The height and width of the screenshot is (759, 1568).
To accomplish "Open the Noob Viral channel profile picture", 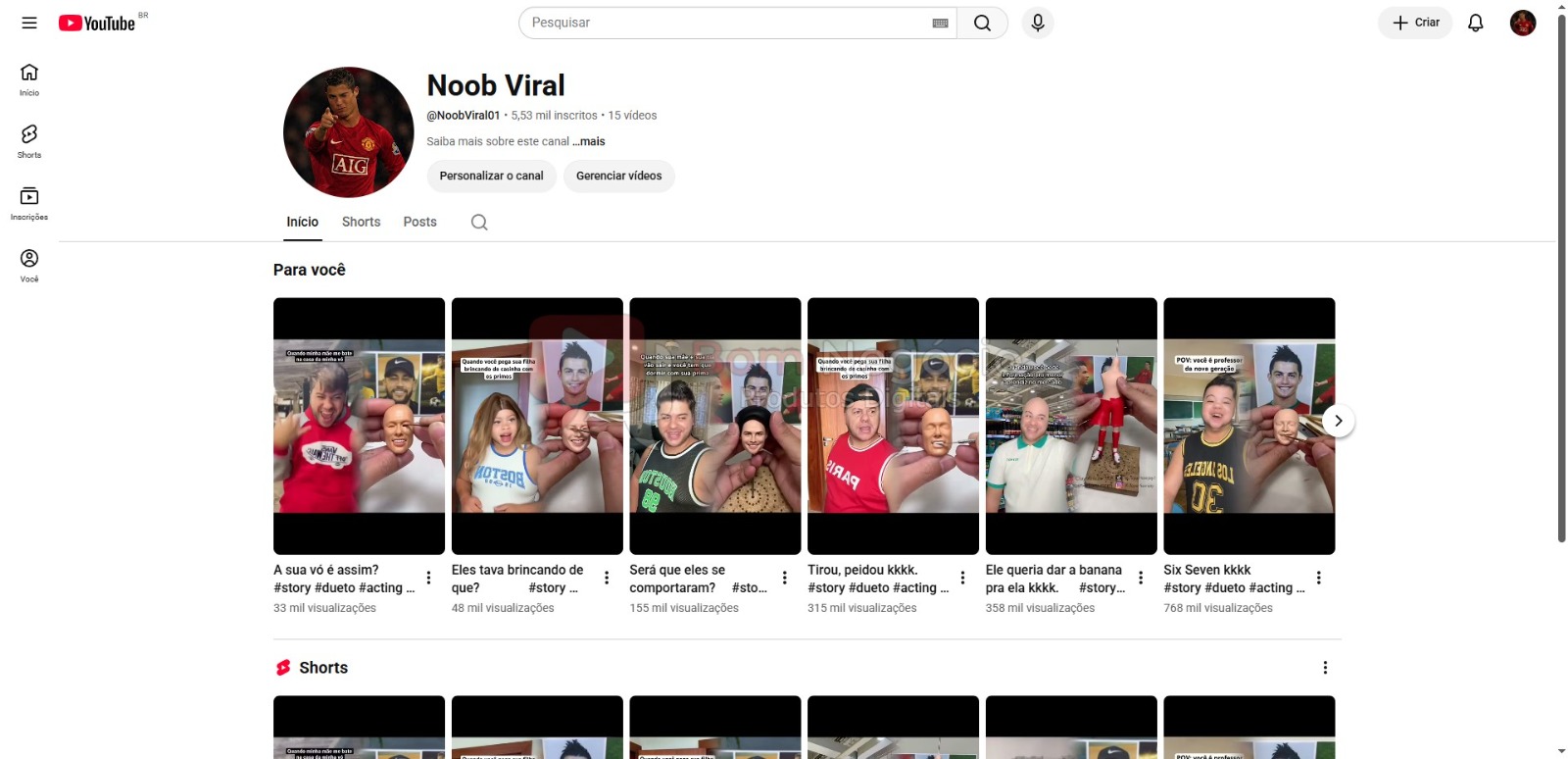I will (x=349, y=132).
